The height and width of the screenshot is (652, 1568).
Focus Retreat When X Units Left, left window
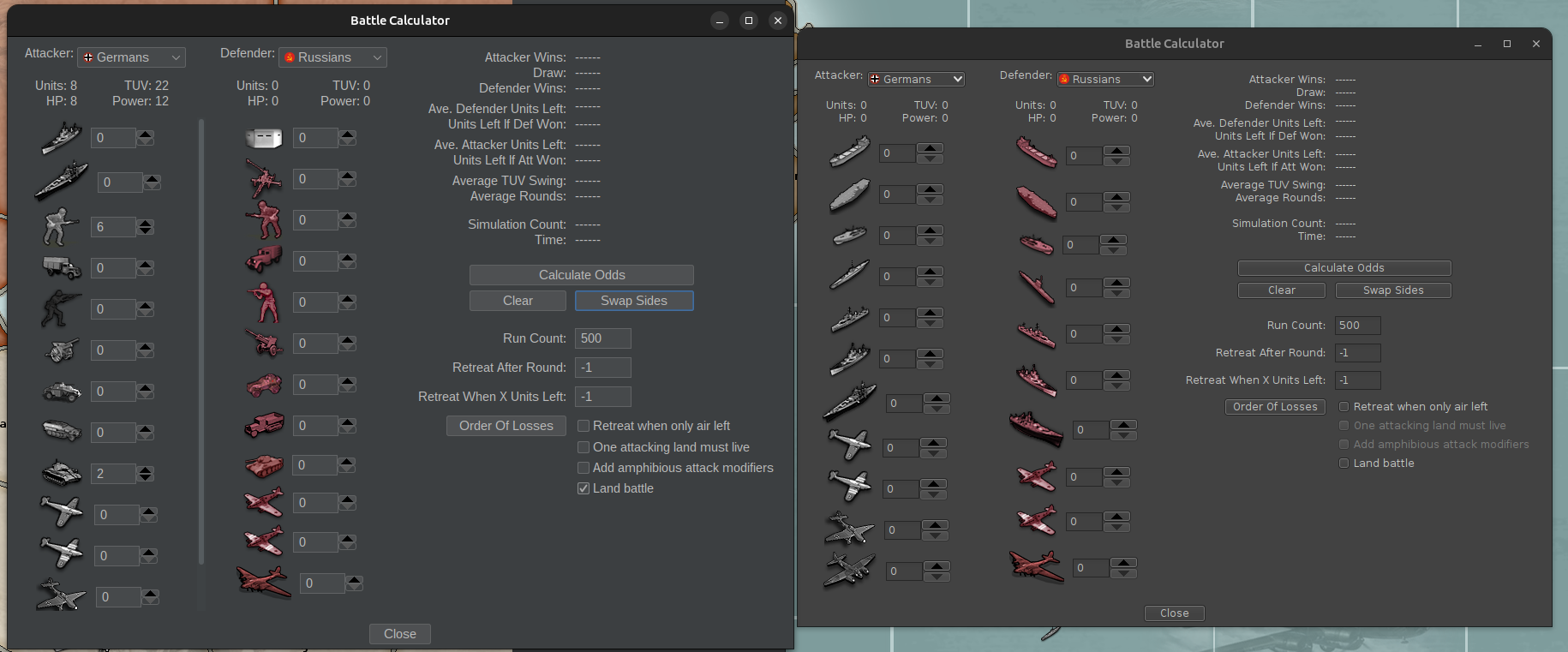(x=603, y=397)
